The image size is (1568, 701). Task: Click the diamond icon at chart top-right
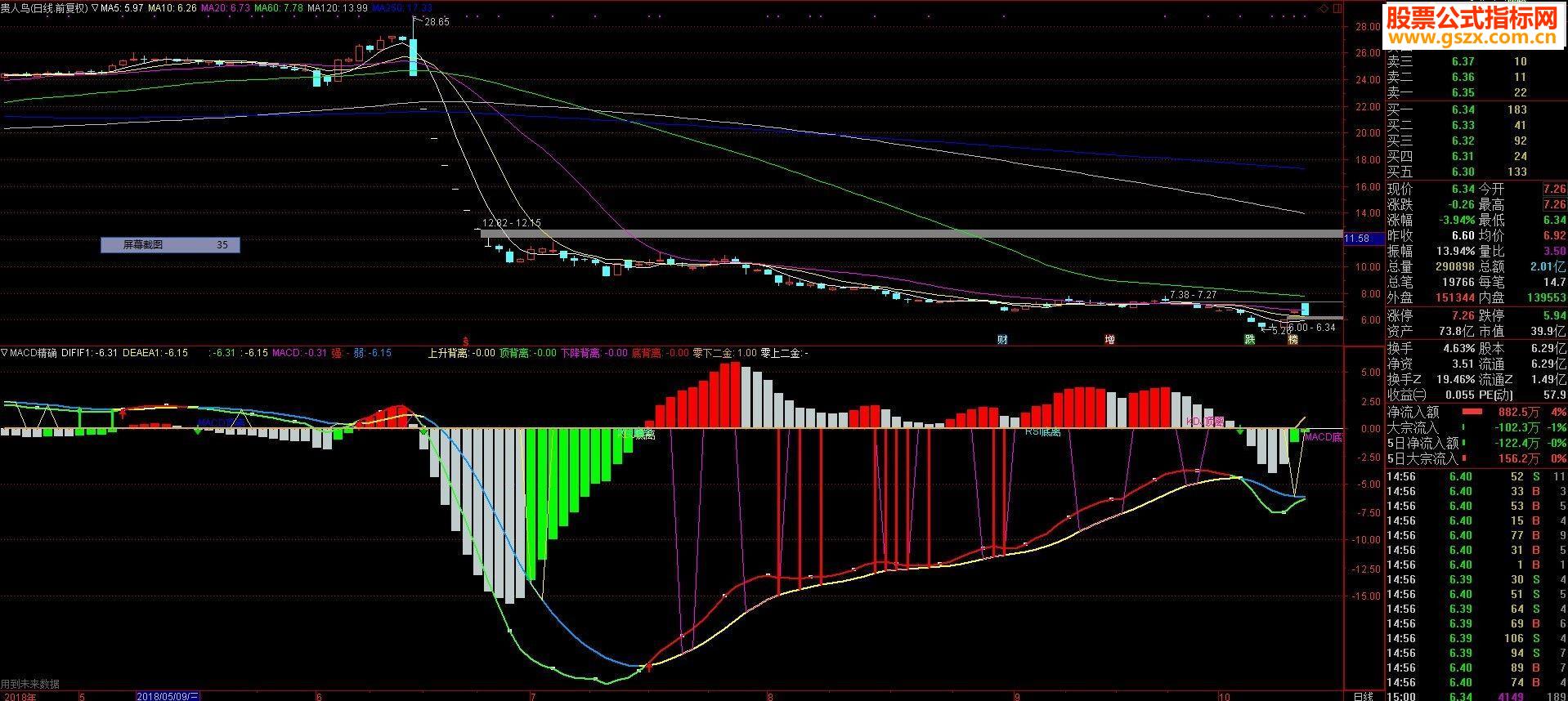pos(1323,8)
